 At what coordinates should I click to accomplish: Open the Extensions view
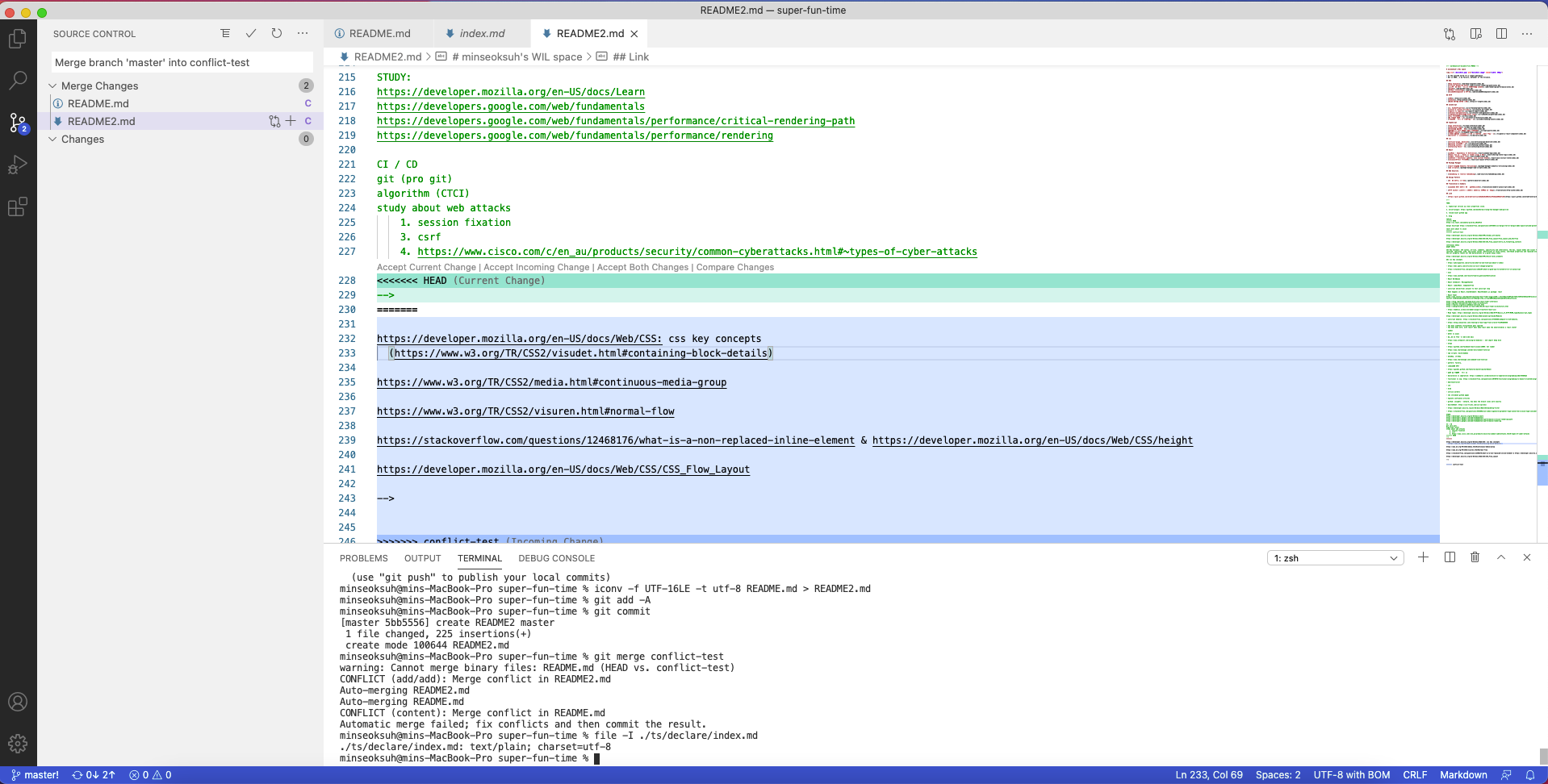point(18,206)
